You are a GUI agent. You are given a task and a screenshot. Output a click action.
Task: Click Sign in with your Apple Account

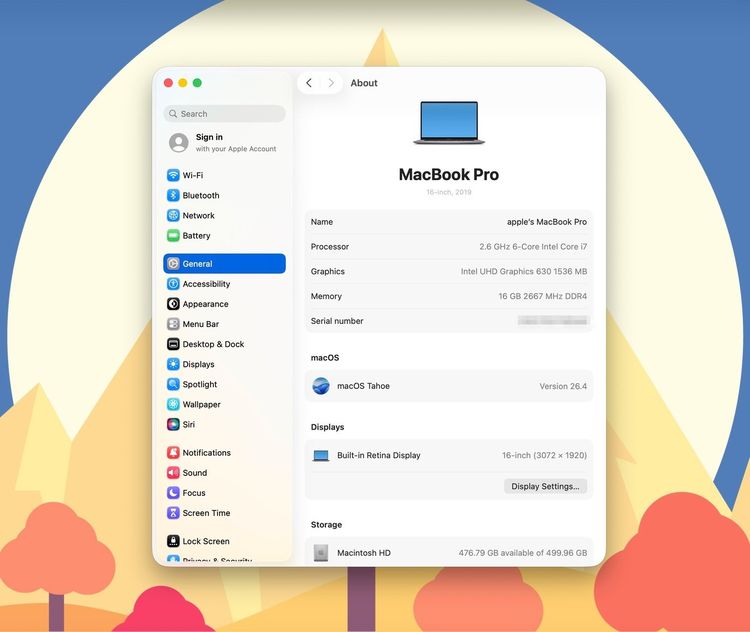point(224,143)
